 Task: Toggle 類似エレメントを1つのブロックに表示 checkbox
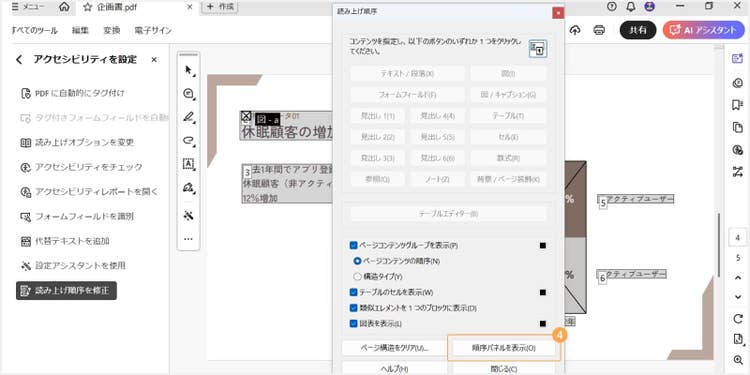(354, 308)
